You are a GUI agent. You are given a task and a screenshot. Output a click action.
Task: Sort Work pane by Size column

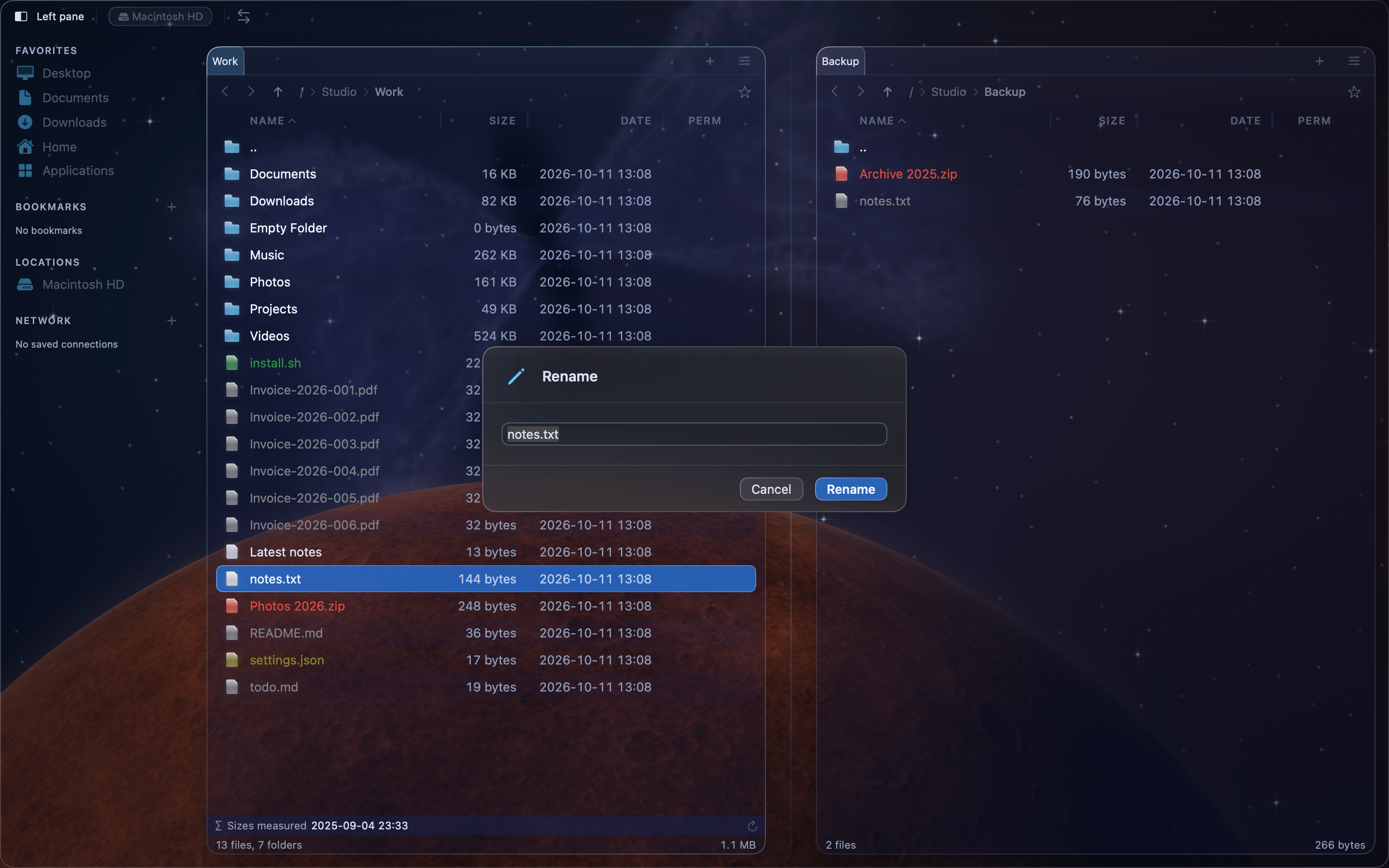point(502,121)
